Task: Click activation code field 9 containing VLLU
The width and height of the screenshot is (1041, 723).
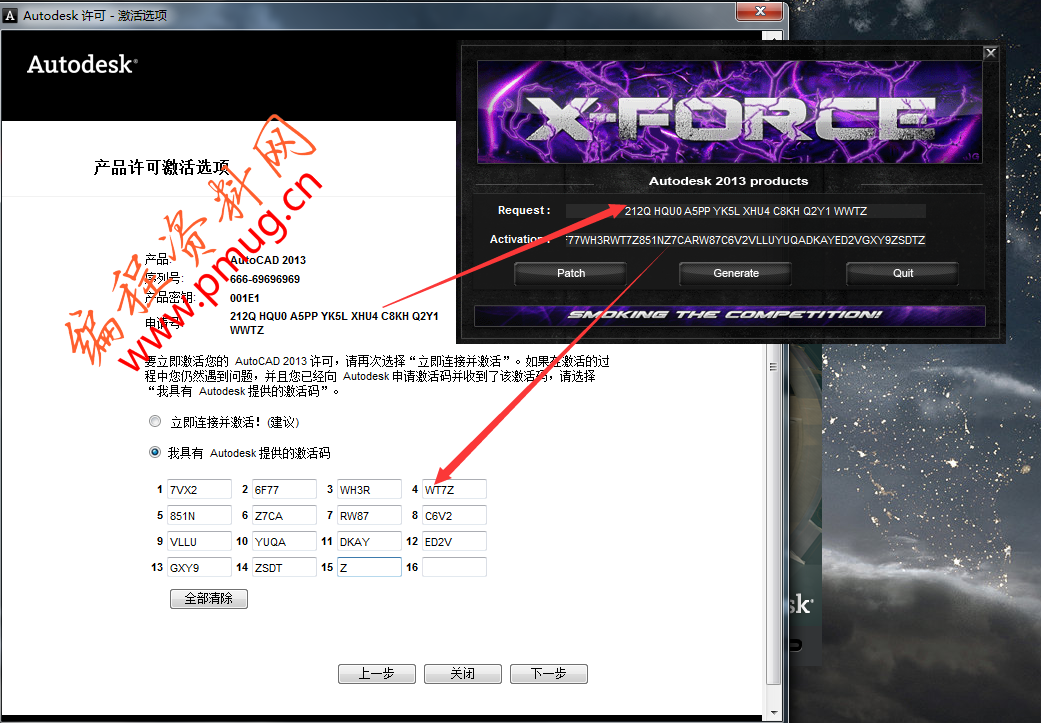Action: pos(199,541)
